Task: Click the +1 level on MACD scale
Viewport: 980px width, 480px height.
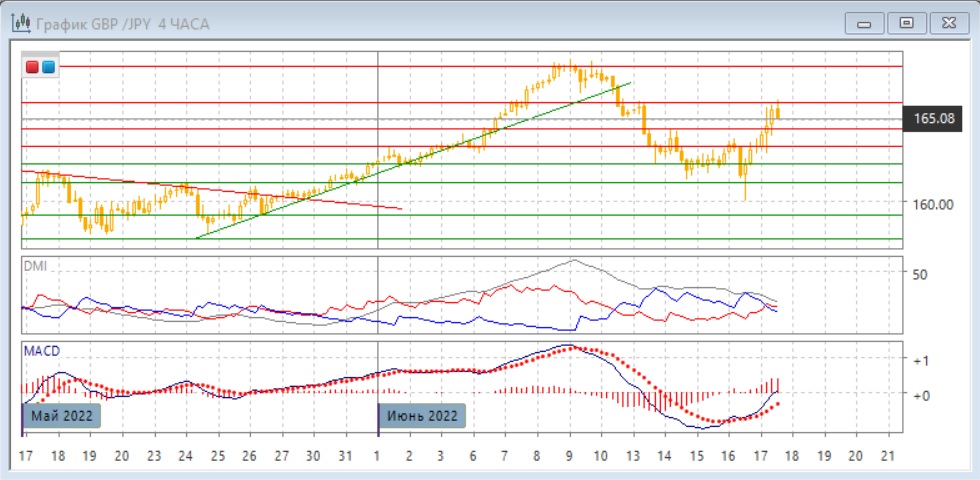Action: click(x=922, y=360)
